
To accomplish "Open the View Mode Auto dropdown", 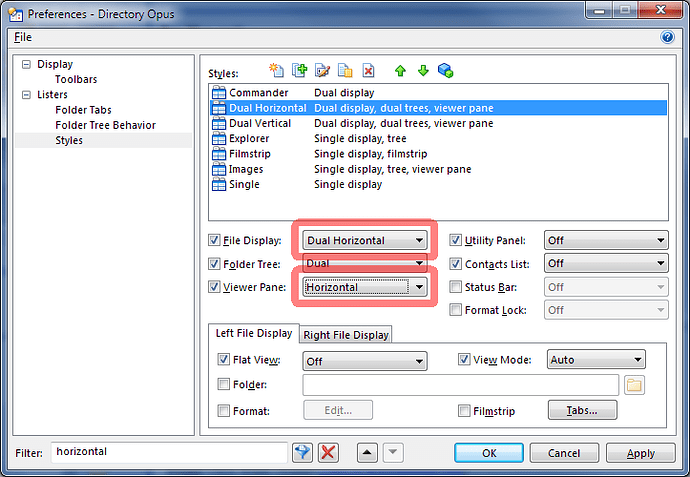I will [x=596, y=360].
